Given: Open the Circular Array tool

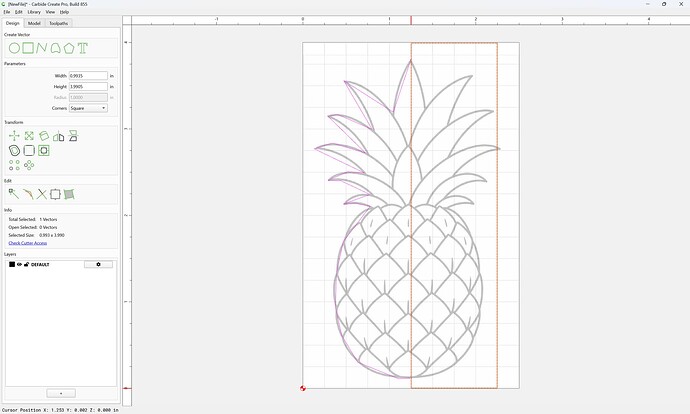Looking at the screenshot, I should tap(29, 165).
